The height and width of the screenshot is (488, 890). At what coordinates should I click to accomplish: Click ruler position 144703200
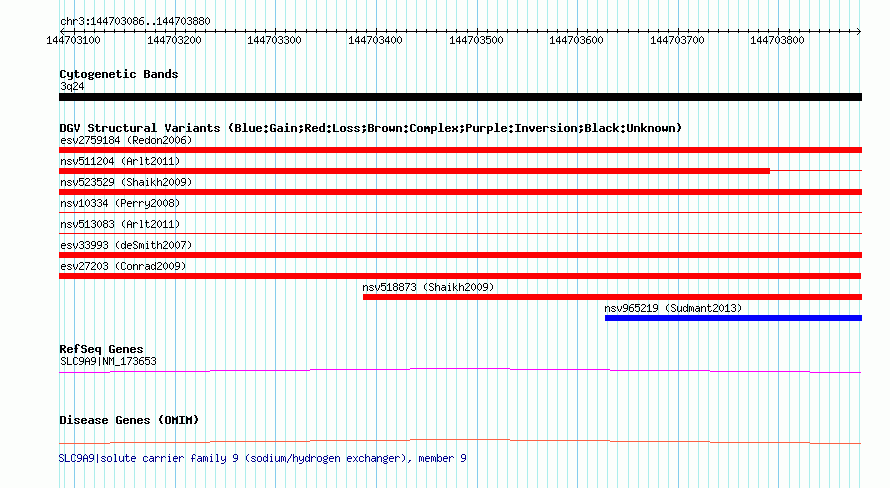pos(174,40)
